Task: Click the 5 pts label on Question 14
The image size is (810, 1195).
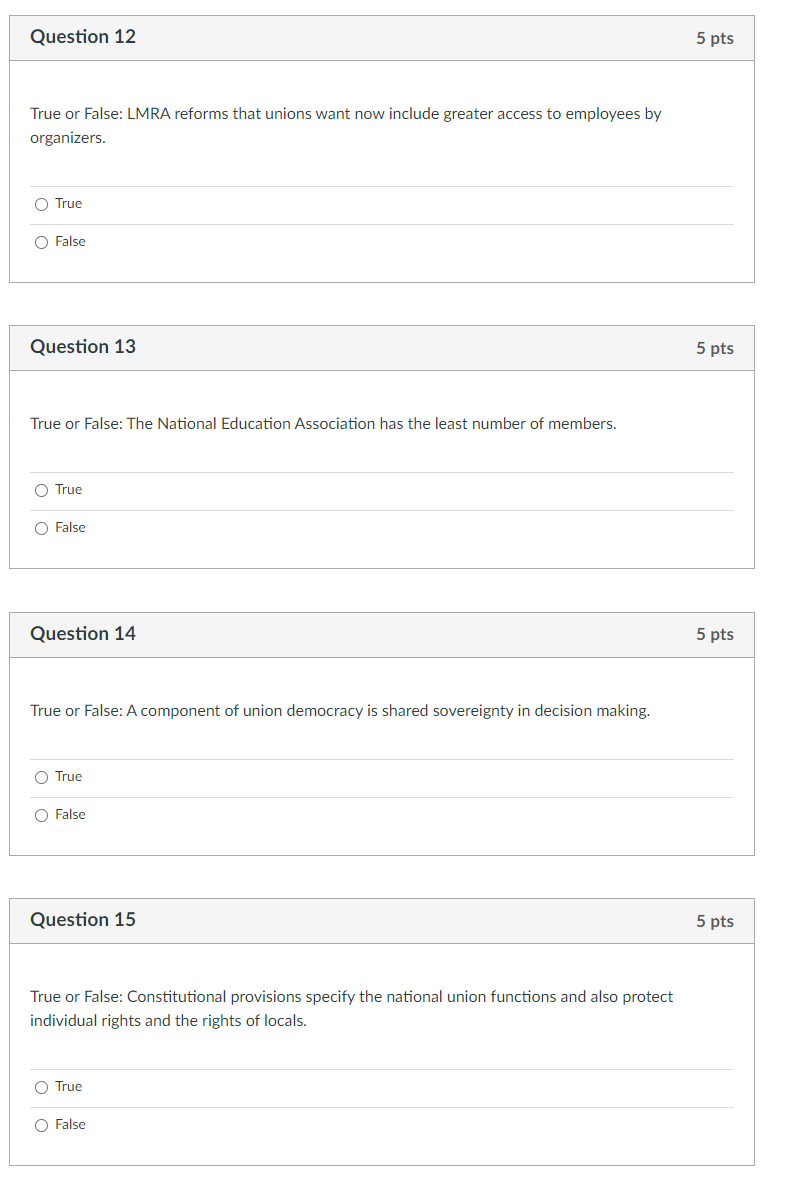Action: (x=716, y=635)
